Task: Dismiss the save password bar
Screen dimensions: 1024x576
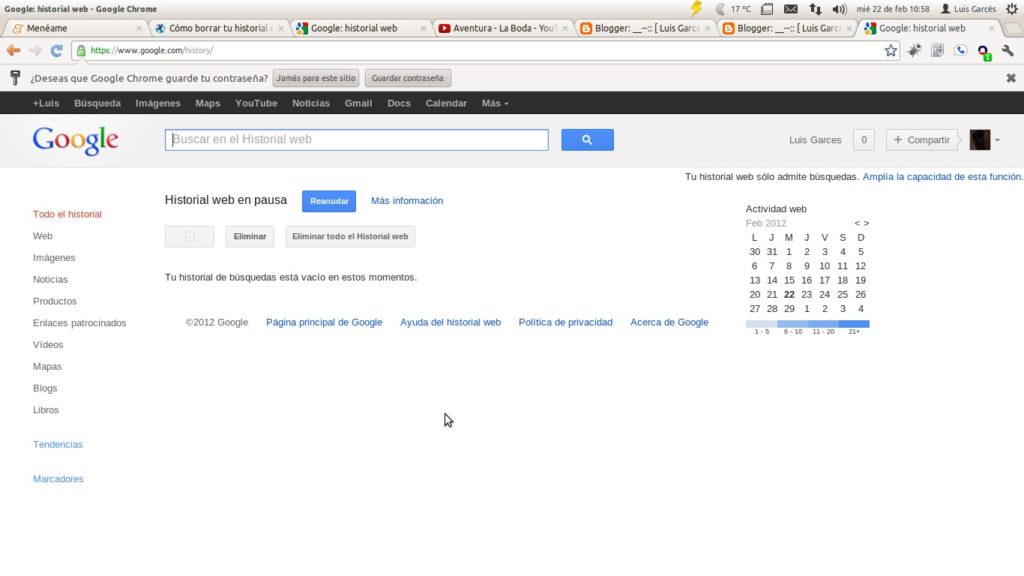Action: 1011,78
